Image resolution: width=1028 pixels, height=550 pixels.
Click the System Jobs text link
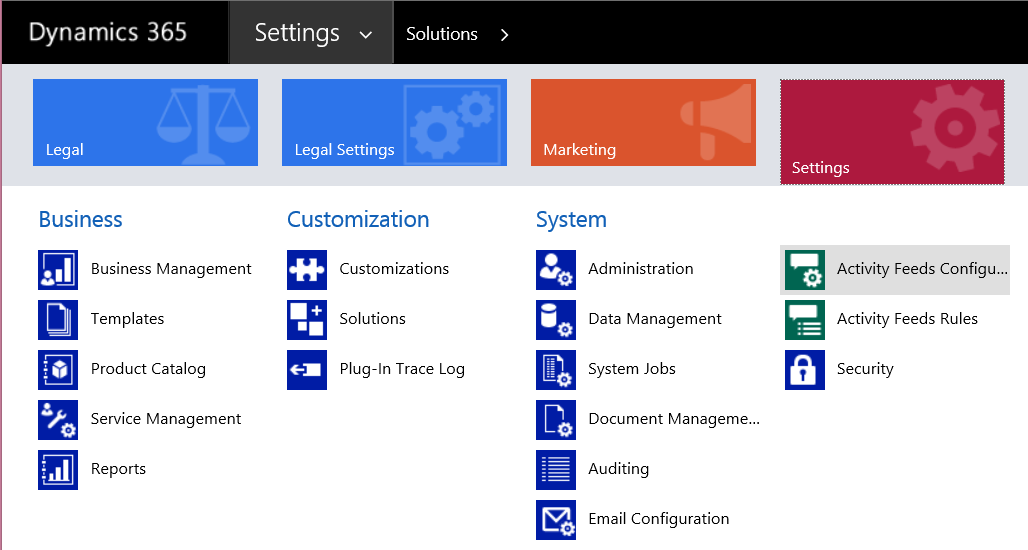pos(632,369)
